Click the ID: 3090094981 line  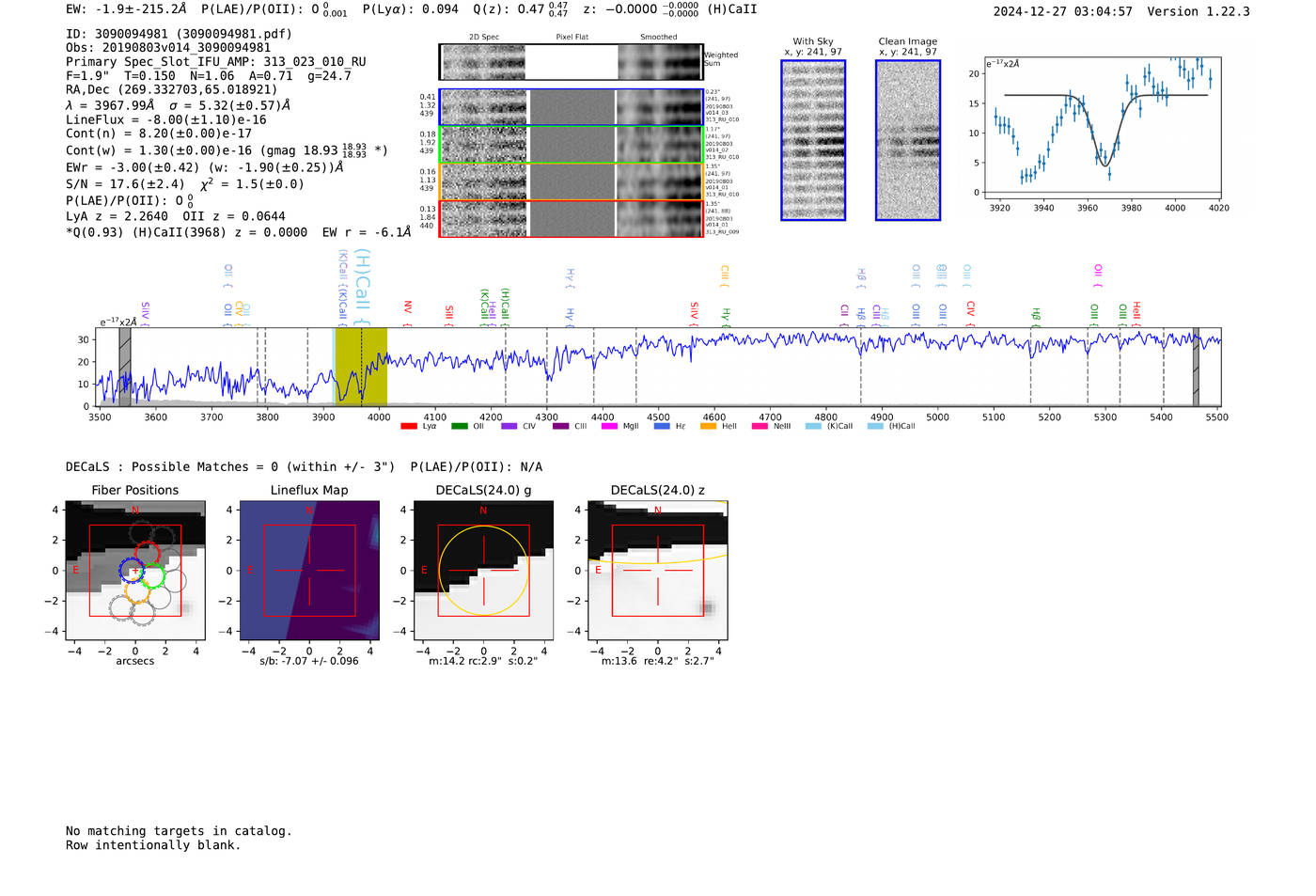pyautogui.click(x=179, y=34)
